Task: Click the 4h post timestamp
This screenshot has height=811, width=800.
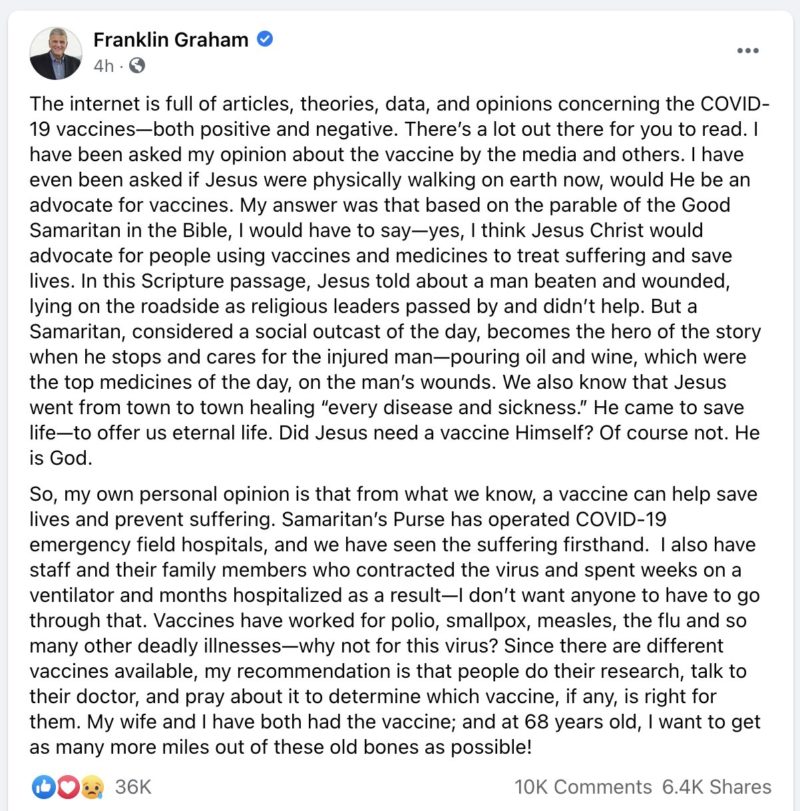Action: point(103,66)
